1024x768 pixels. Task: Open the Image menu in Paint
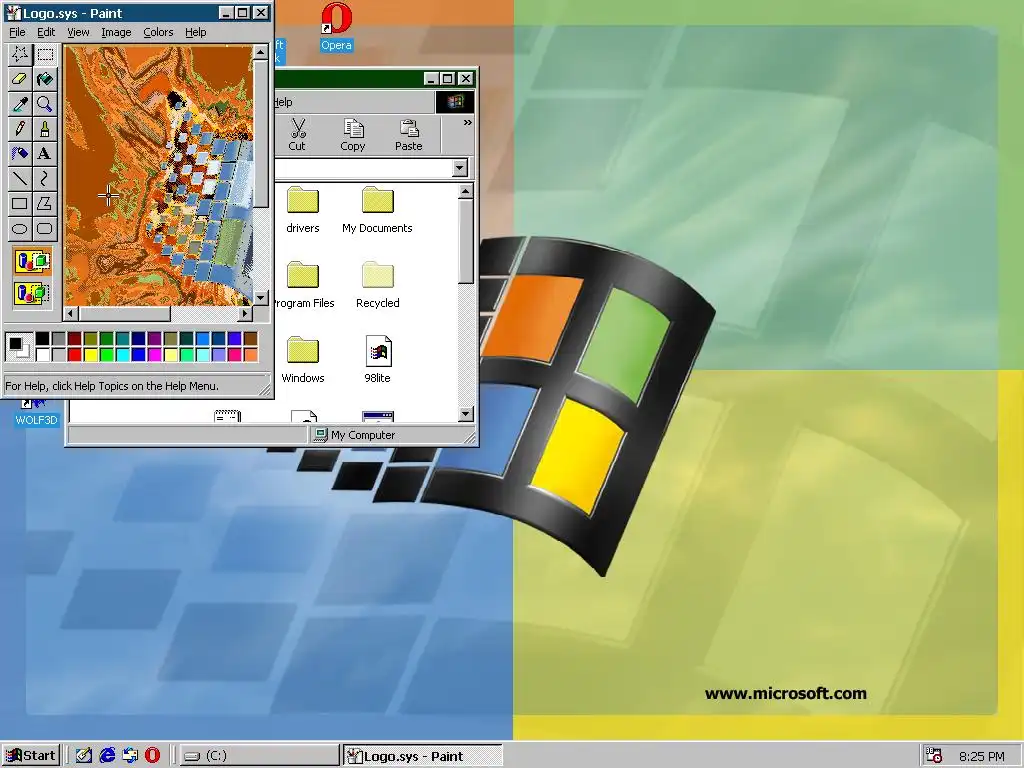(116, 32)
